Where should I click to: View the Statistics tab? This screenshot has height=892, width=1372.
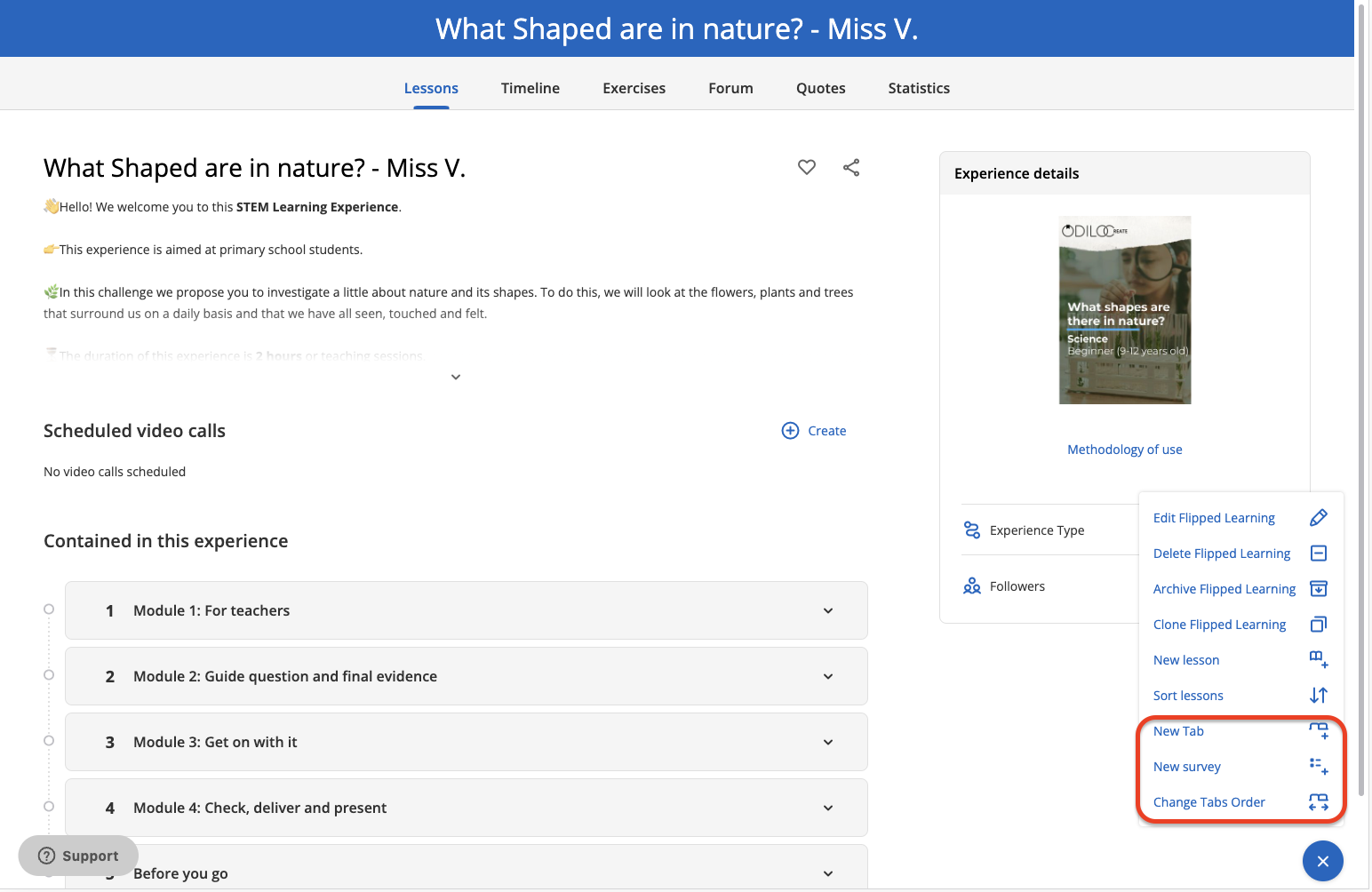919,88
